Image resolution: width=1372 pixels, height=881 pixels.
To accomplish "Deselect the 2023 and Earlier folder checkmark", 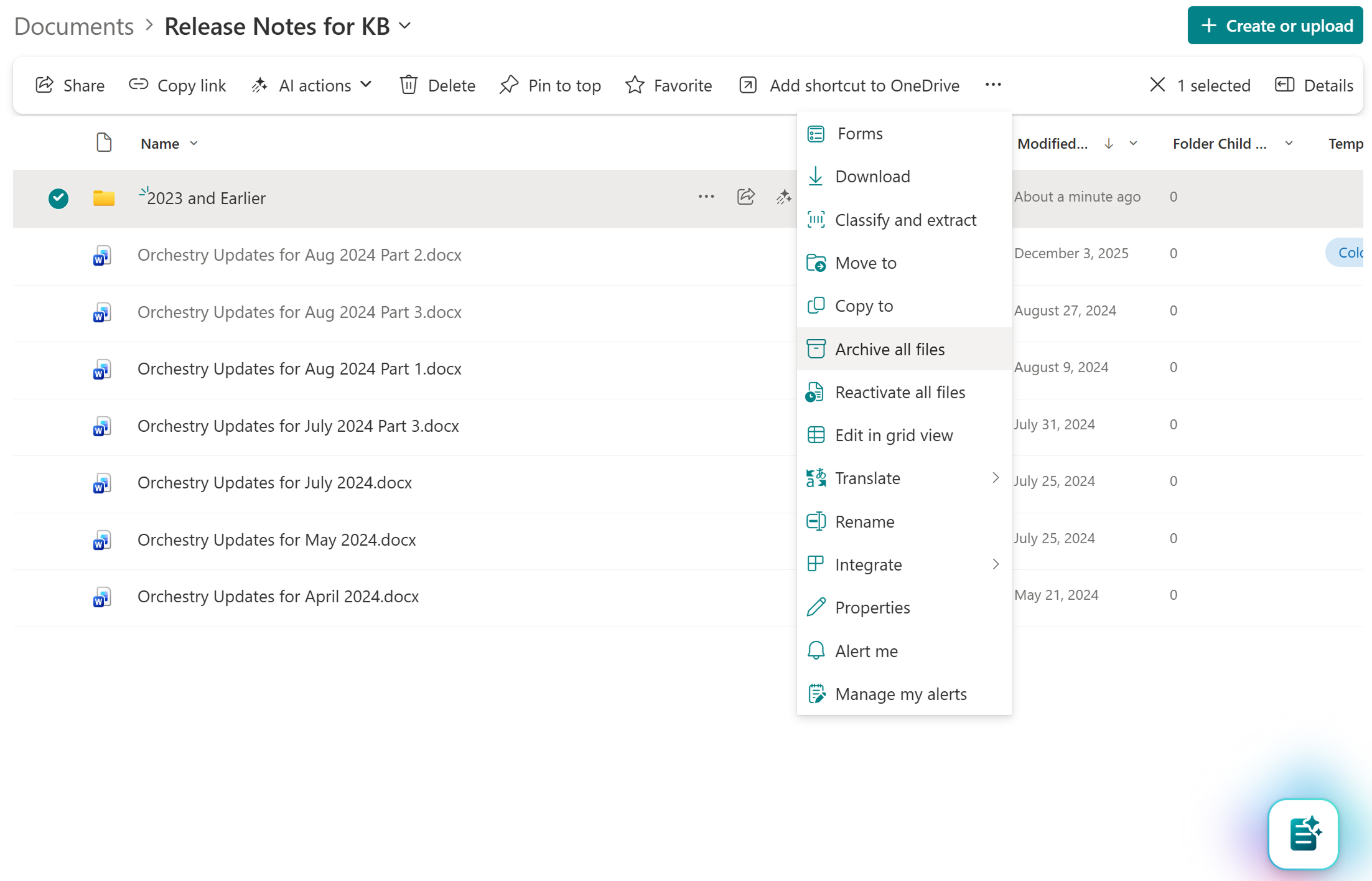I will (x=58, y=198).
